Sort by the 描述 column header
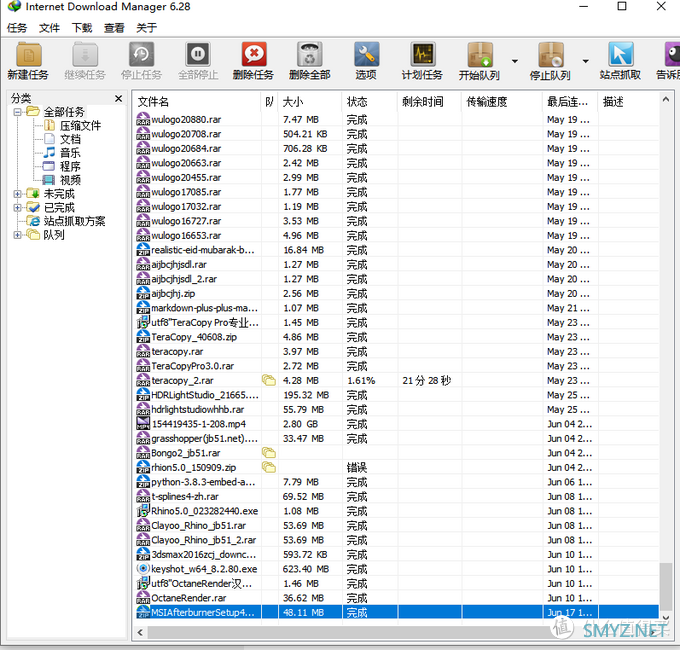Viewport: 680px width, 650px height. pyautogui.click(x=628, y=102)
